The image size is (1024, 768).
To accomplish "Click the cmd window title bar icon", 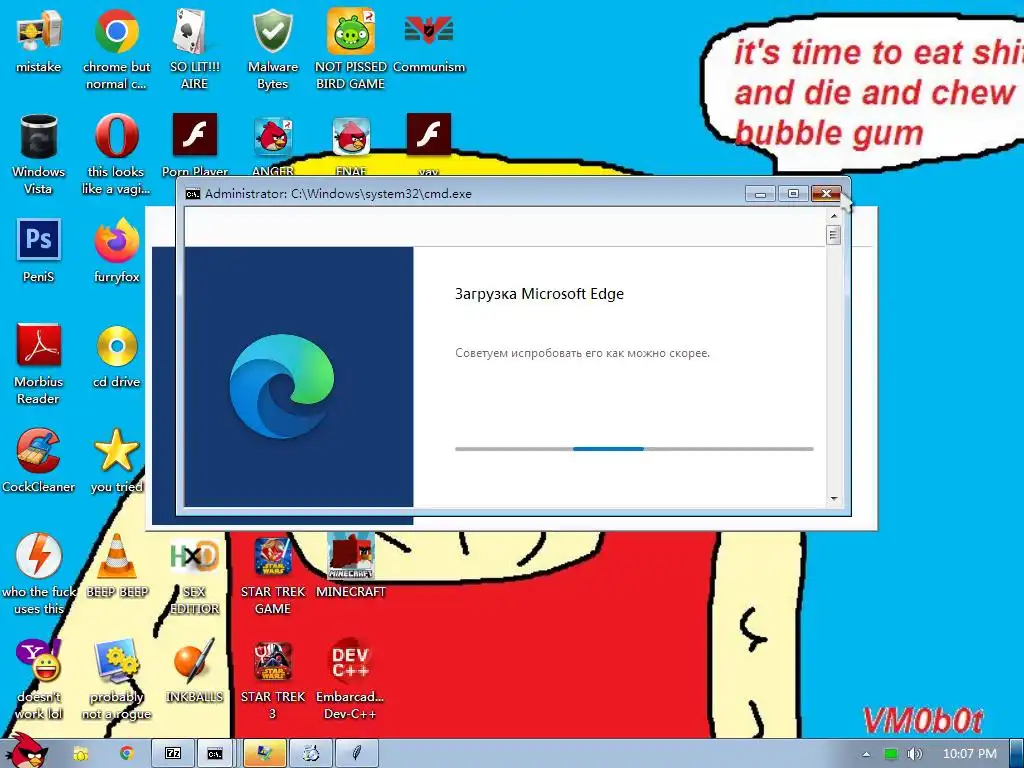I will [193, 194].
